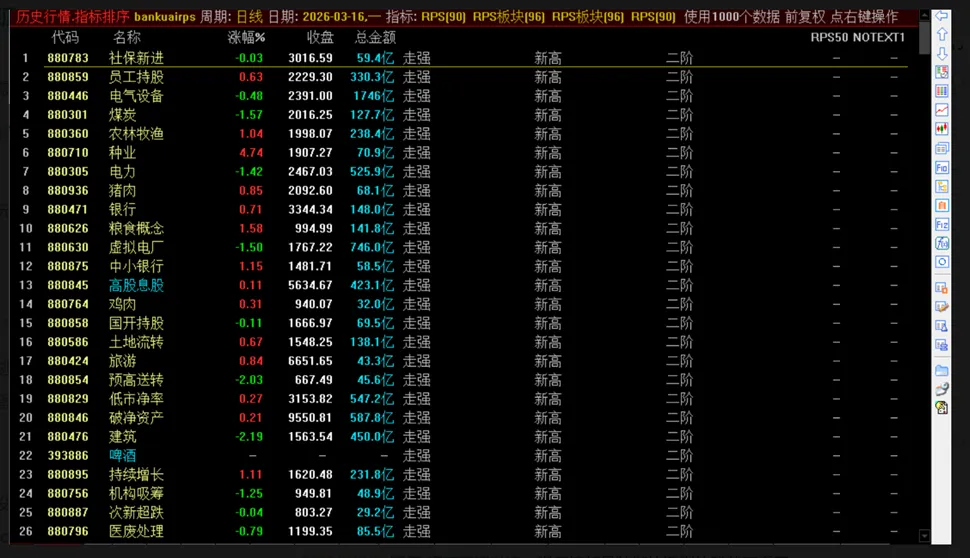Click the stacked windows icon in the sidebar
The image size is (970, 558).
point(942,148)
